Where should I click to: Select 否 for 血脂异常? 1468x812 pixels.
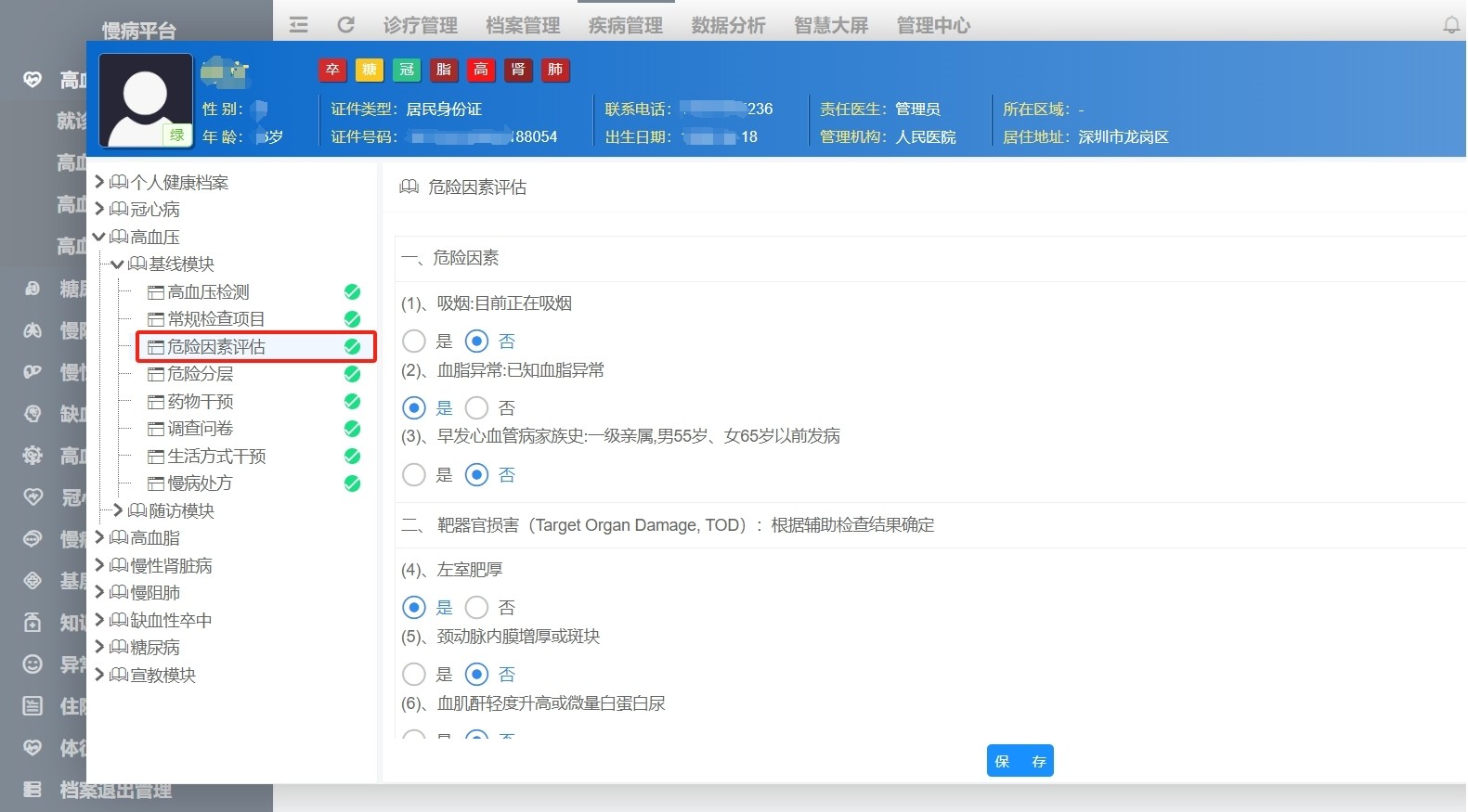click(x=476, y=408)
